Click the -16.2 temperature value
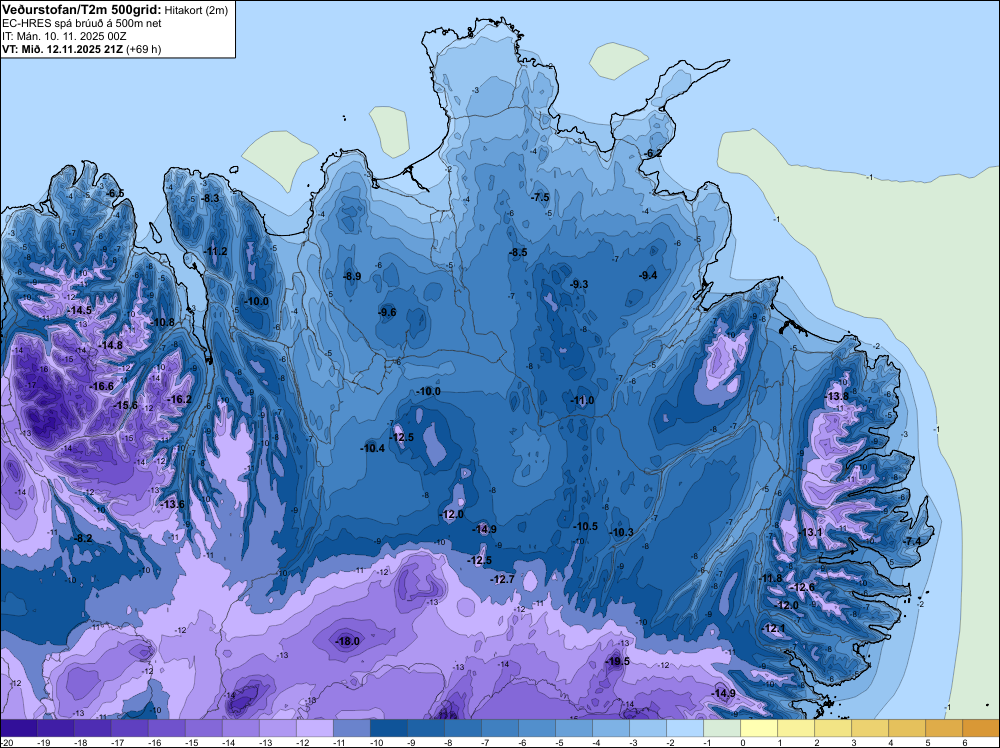Image resolution: width=1000 pixels, height=748 pixels. [x=179, y=400]
